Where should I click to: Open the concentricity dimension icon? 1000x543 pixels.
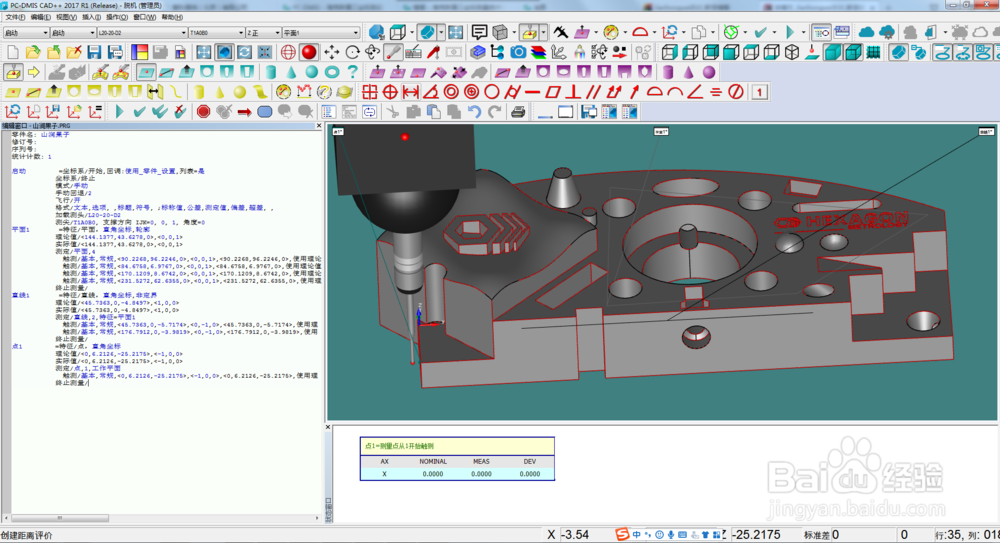point(452,92)
